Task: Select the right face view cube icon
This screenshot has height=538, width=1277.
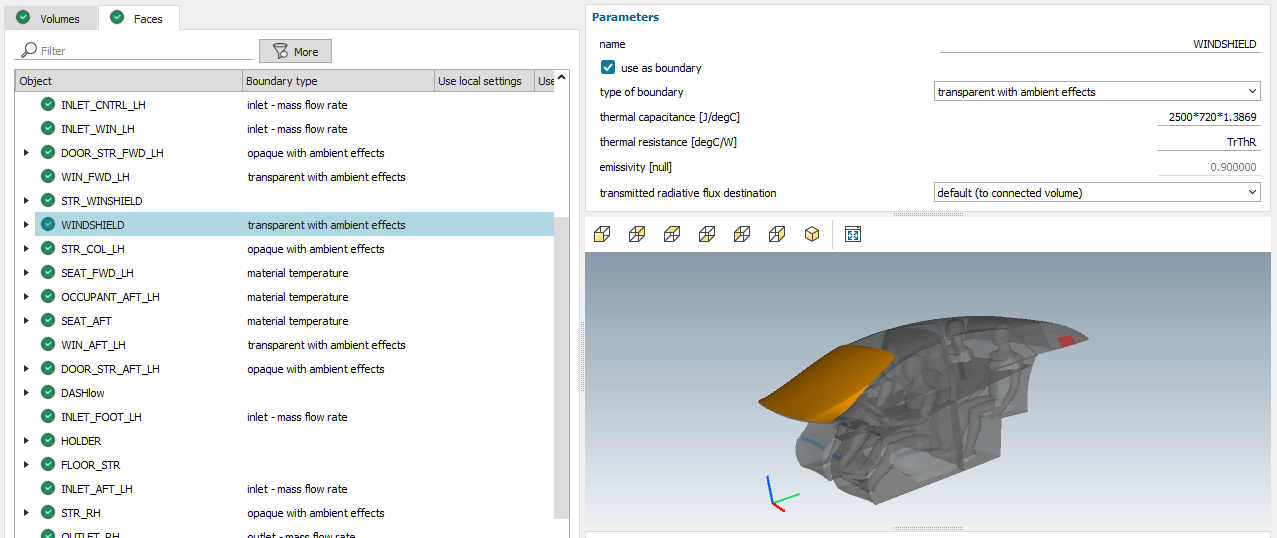Action: pos(777,234)
